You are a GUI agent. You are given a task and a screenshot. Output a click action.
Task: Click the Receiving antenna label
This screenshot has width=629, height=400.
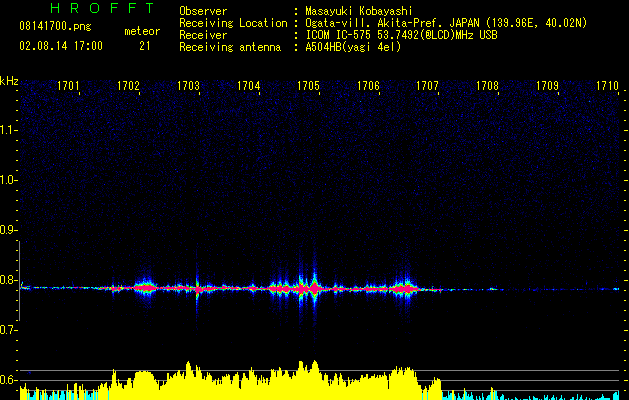tap(230, 48)
